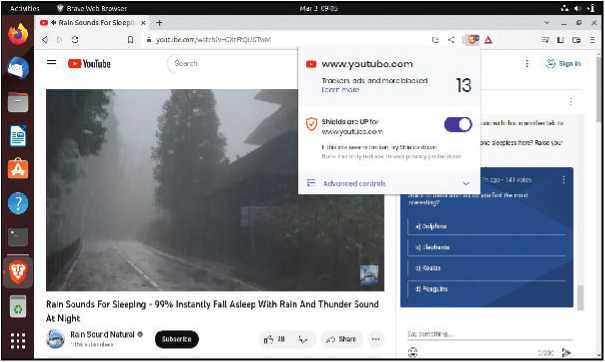Open a new tab with plus button
605x362 pixels.
pyautogui.click(x=159, y=23)
